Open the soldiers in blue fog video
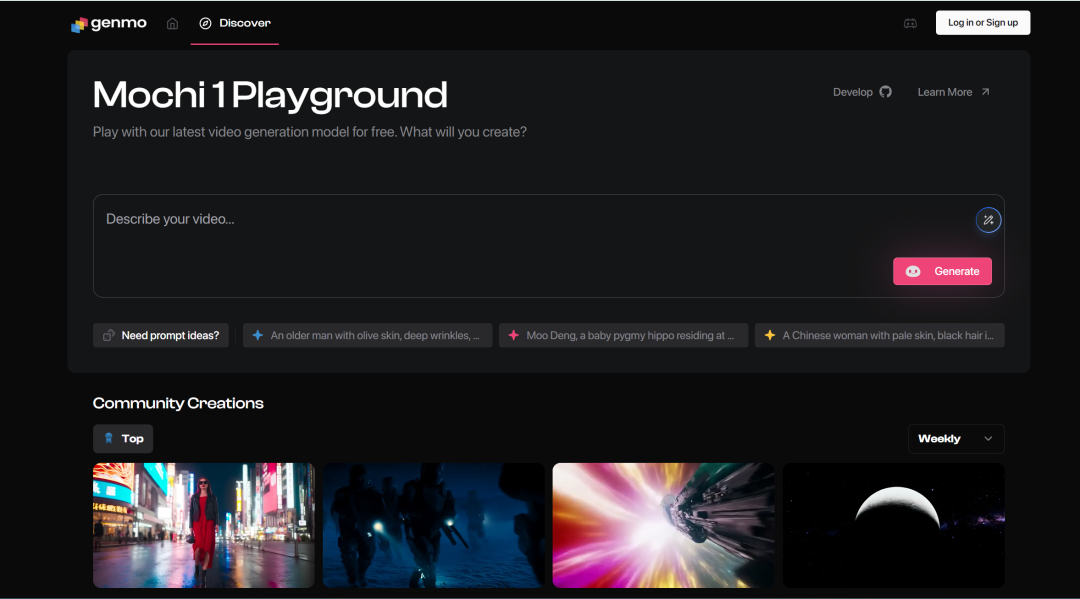This screenshot has width=1080, height=599. (x=434, y=525)
